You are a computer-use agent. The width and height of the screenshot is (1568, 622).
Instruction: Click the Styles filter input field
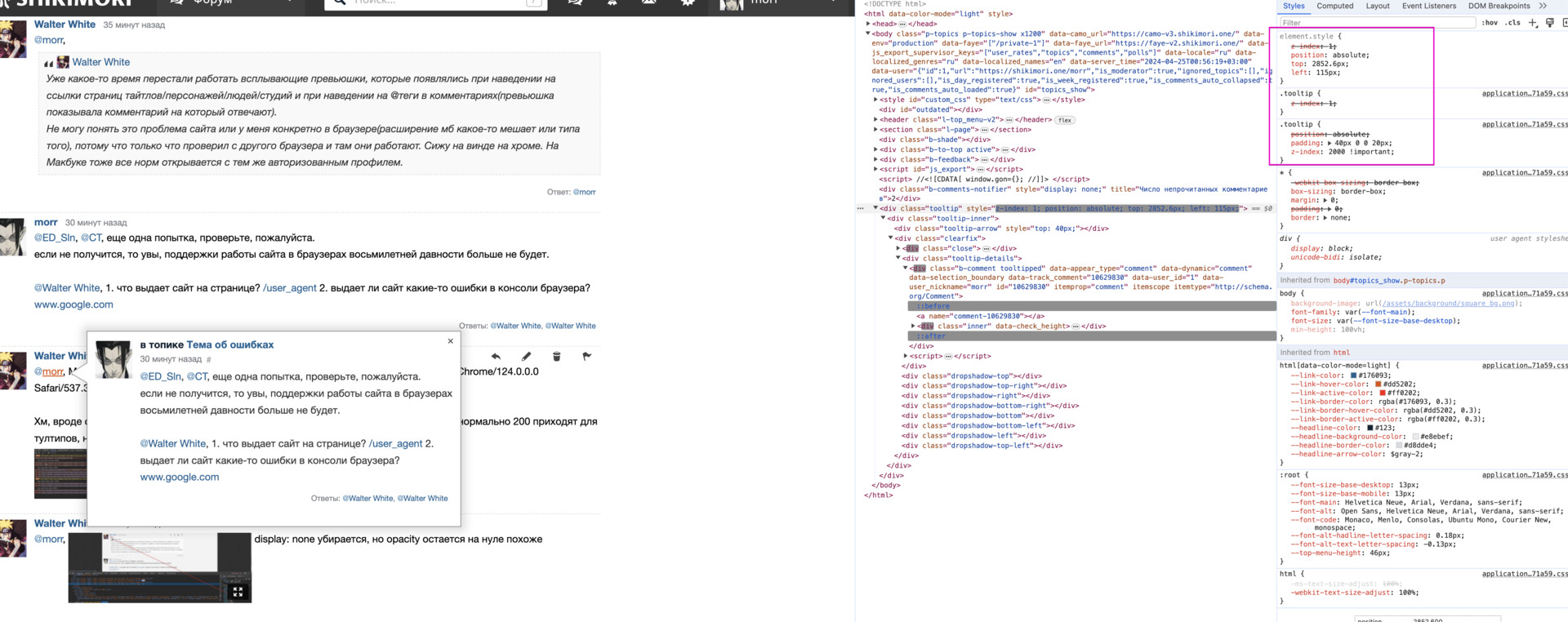click(1376, 23)
